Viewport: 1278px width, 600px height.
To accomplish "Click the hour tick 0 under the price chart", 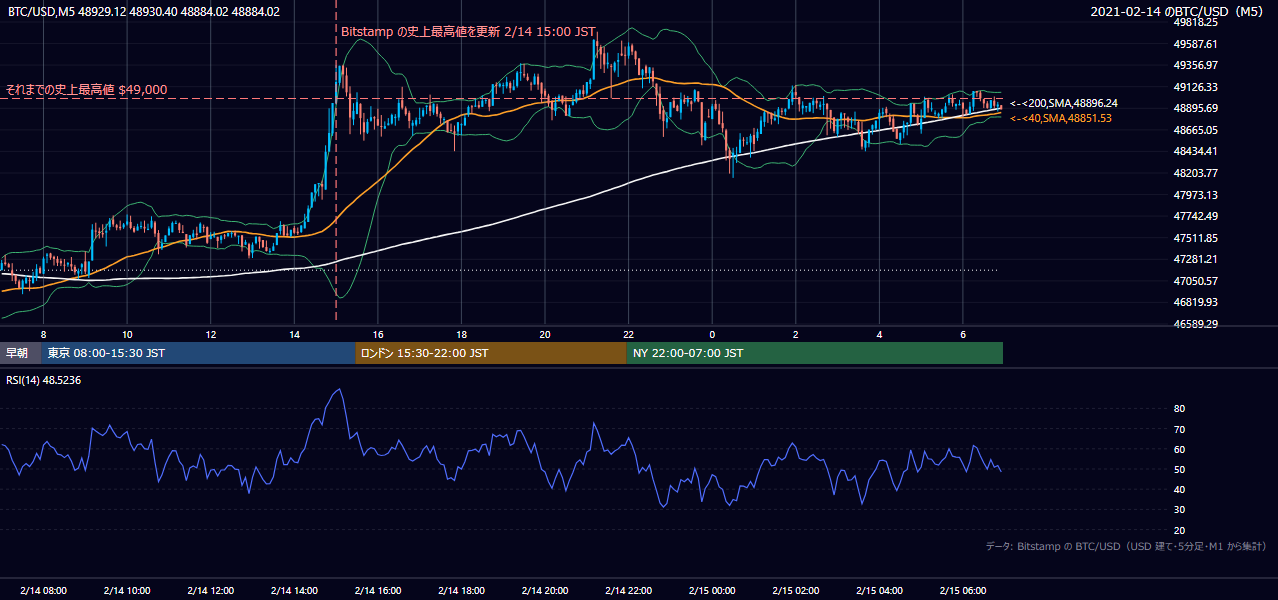I will (x=712, y=334).
